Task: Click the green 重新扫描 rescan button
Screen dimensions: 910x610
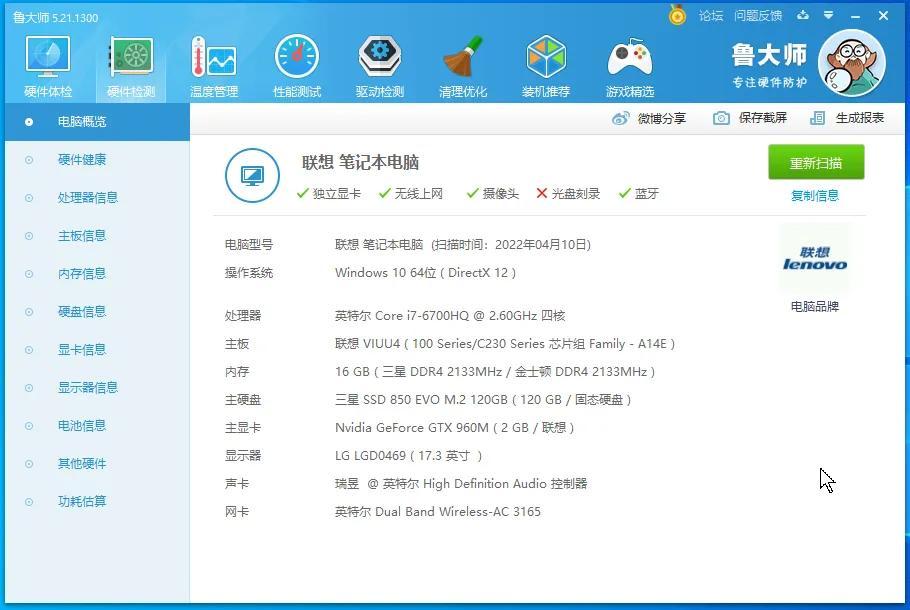Action: [816, 163]
